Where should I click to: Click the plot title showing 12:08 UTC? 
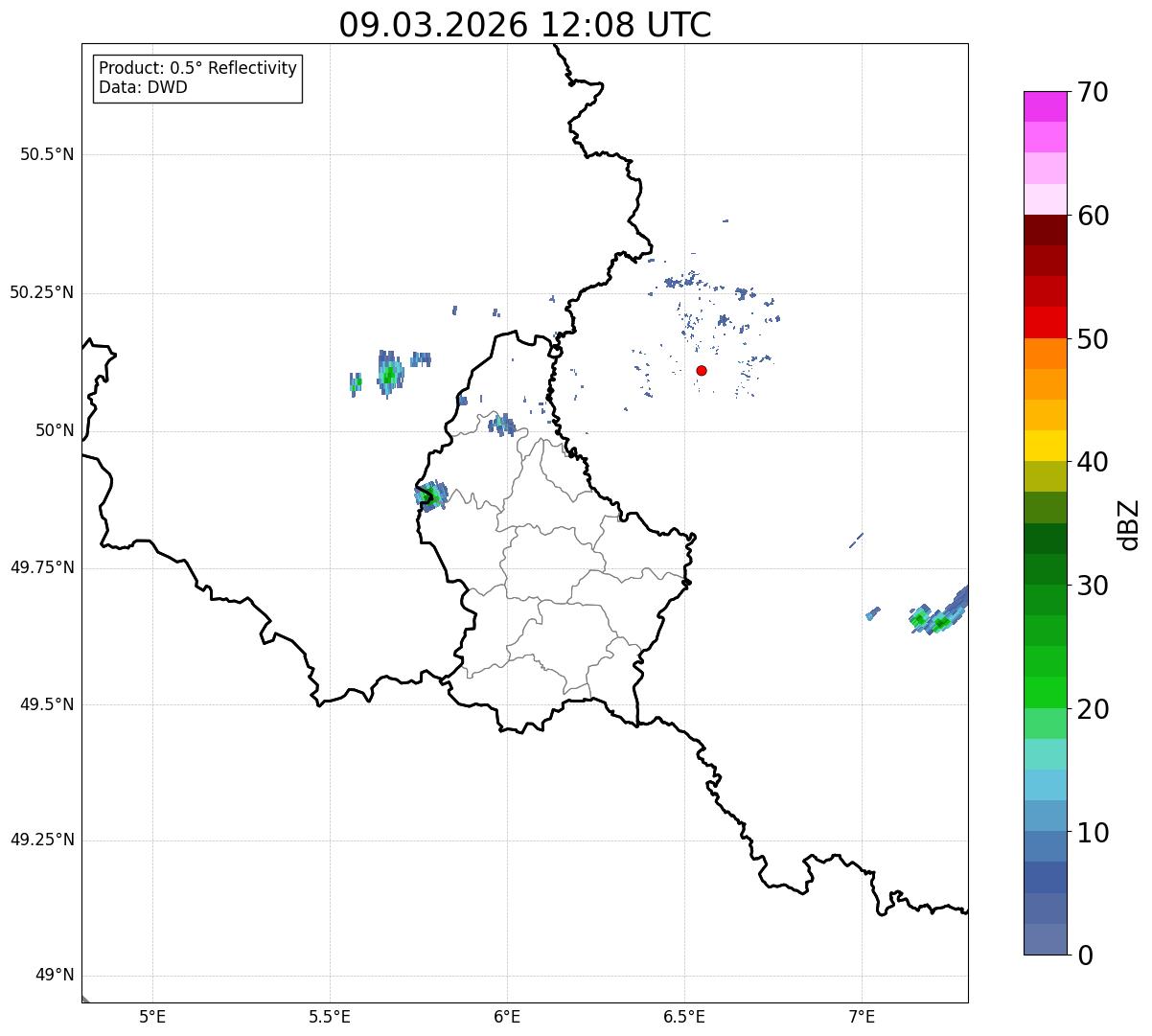click(525, 25)
